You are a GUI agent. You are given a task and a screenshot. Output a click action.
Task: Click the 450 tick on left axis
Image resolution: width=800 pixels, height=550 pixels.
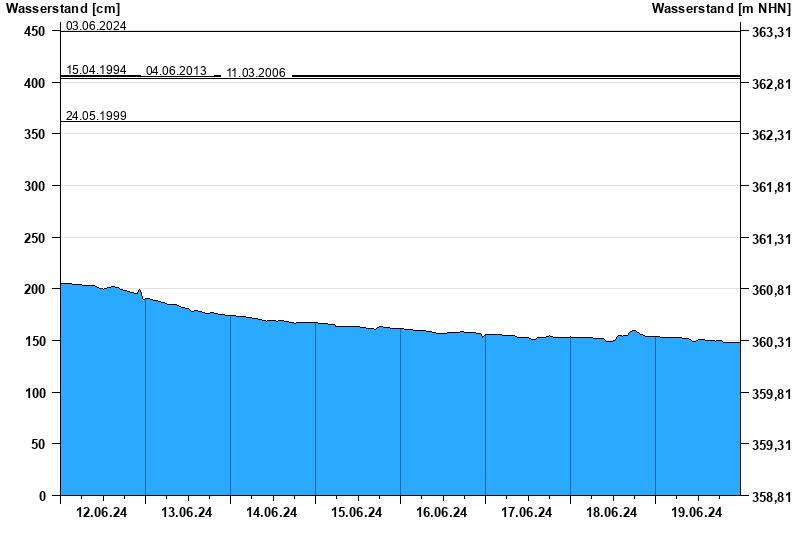coord(34,32)
